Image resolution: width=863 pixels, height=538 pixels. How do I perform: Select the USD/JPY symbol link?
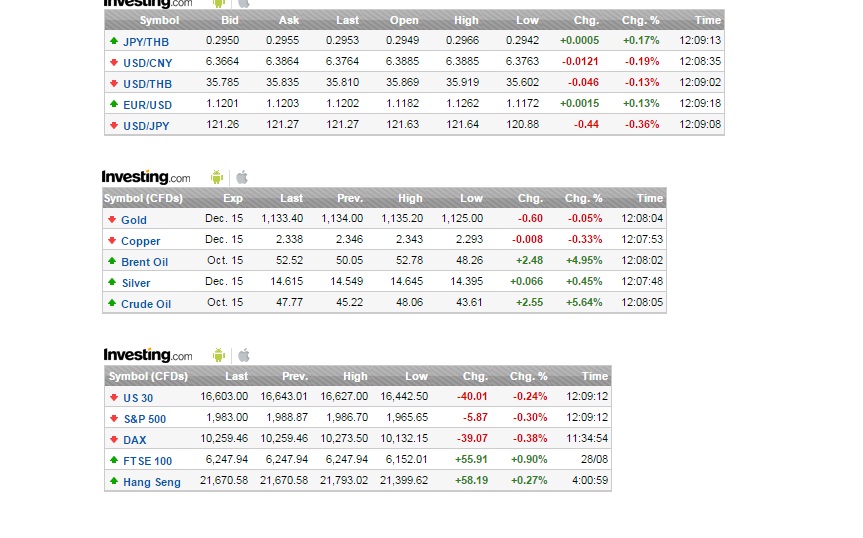pos(147,126)
